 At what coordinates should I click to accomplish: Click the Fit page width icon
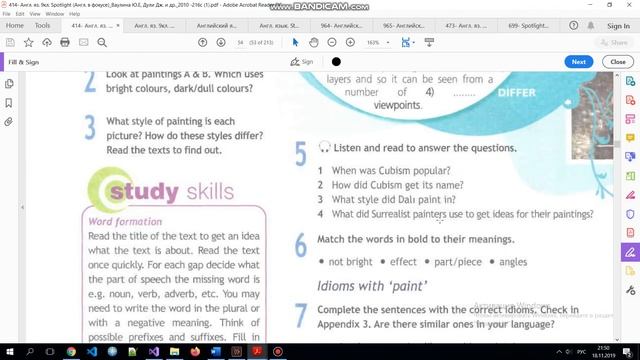click(x=405, y=42)
